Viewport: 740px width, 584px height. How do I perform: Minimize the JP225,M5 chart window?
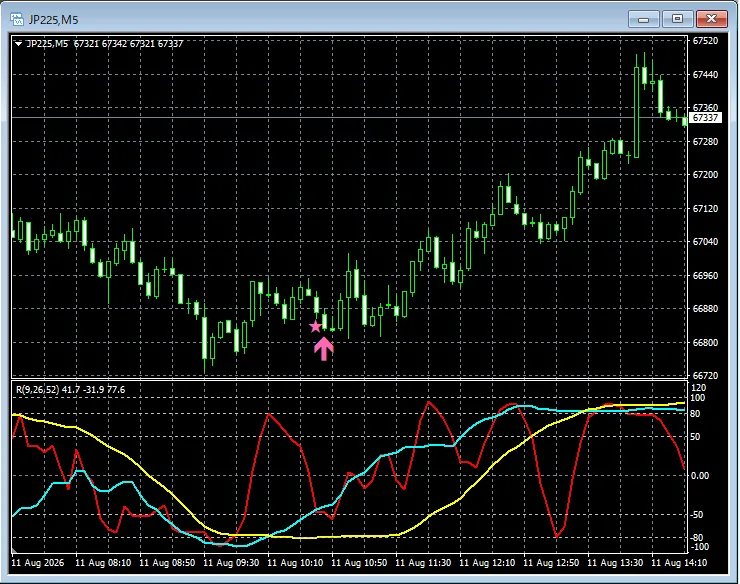(644, 19)
